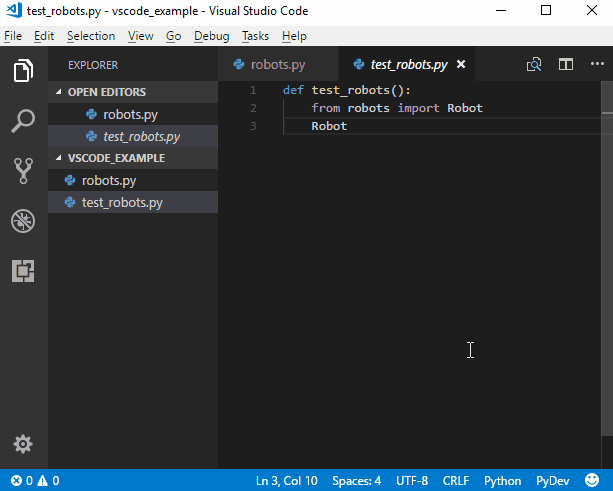
Task: Open the Selection menu
Action: pos(91,36)
